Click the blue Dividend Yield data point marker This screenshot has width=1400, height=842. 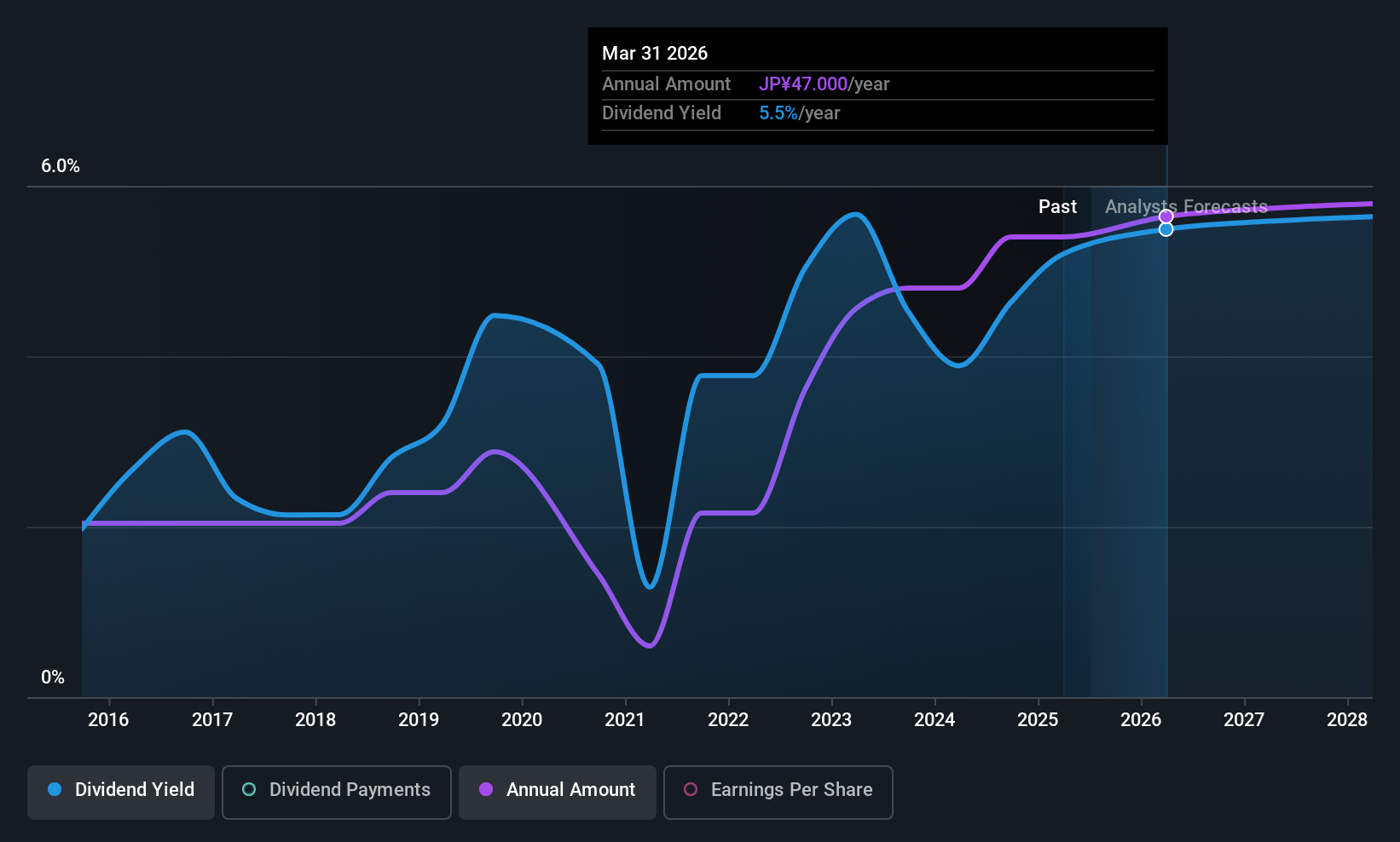click(x=1166, y=229)
